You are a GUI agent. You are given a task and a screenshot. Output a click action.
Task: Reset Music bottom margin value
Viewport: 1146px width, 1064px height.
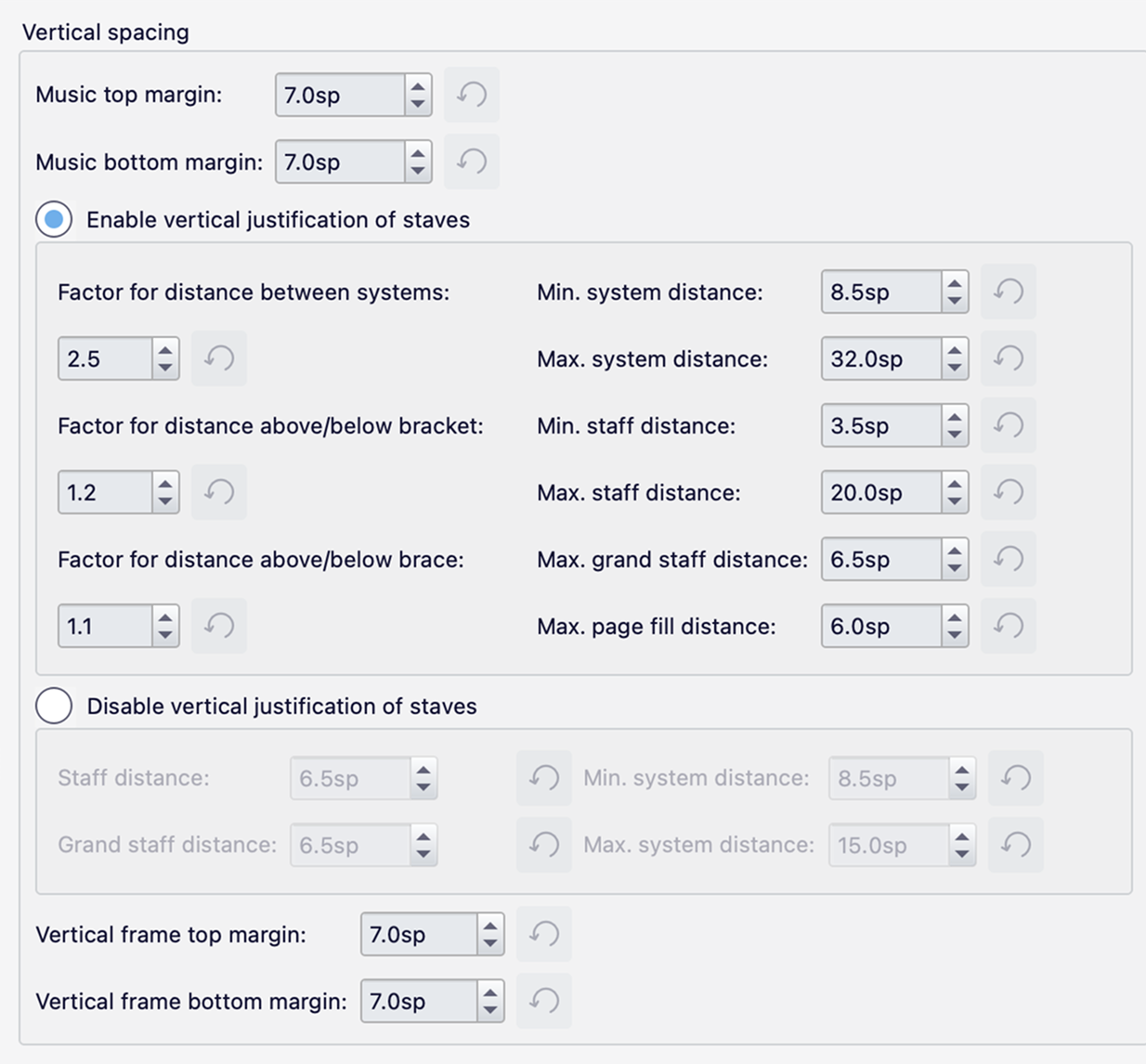472,162
